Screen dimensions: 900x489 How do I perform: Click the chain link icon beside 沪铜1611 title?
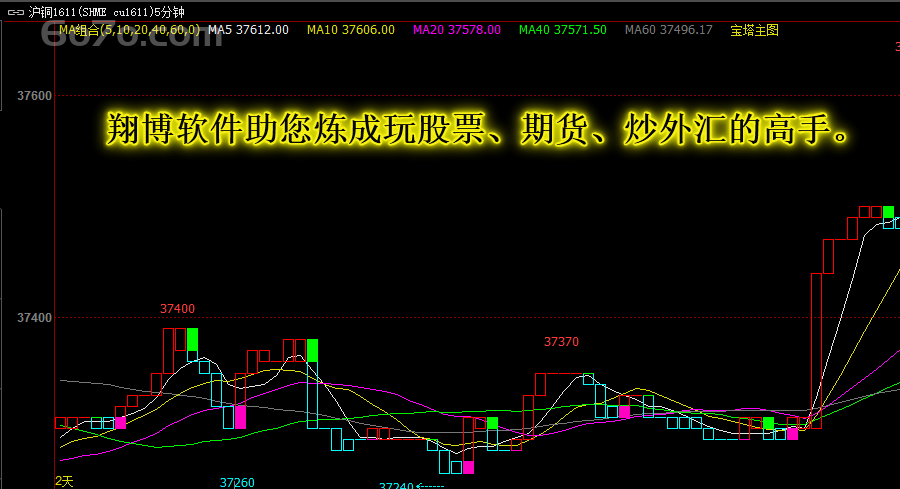[15, 12]
